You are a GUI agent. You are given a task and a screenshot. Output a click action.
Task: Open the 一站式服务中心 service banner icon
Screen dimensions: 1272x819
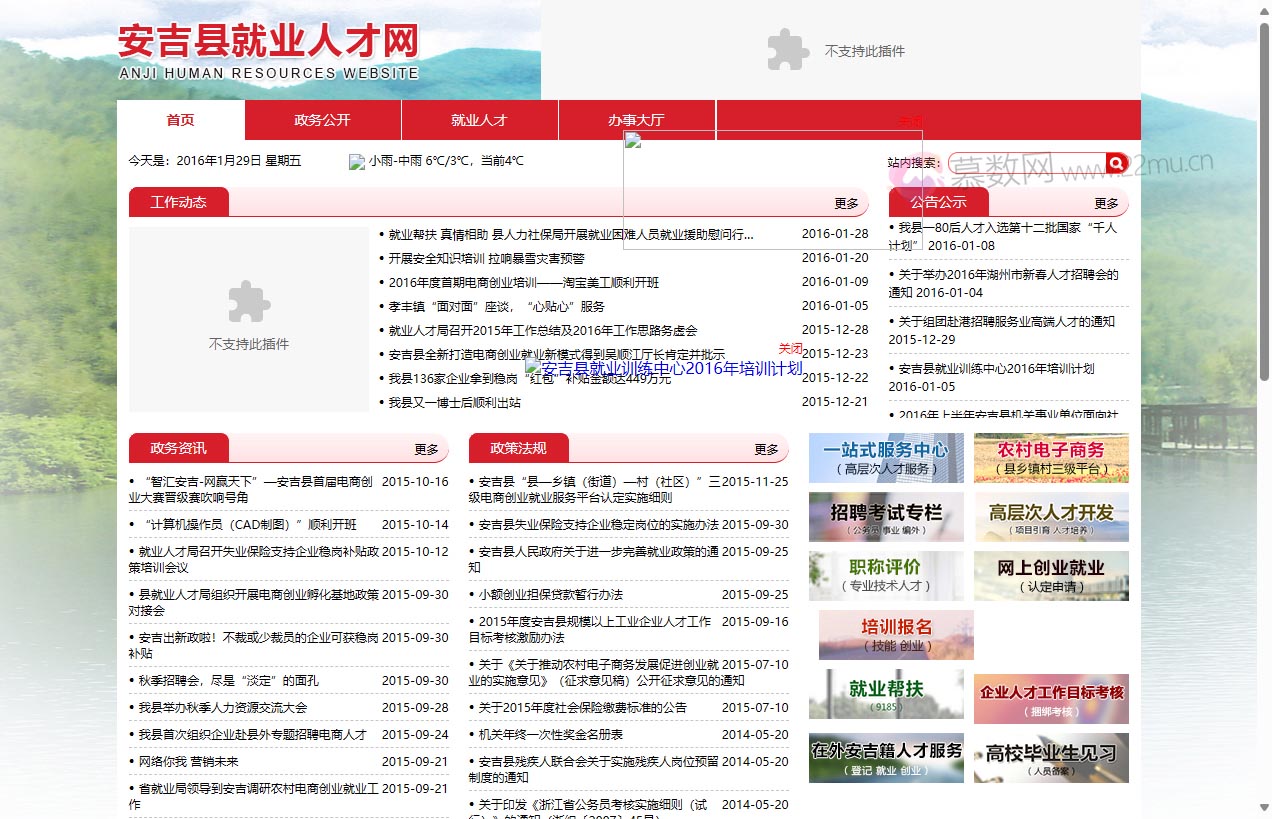click(886, 458)
